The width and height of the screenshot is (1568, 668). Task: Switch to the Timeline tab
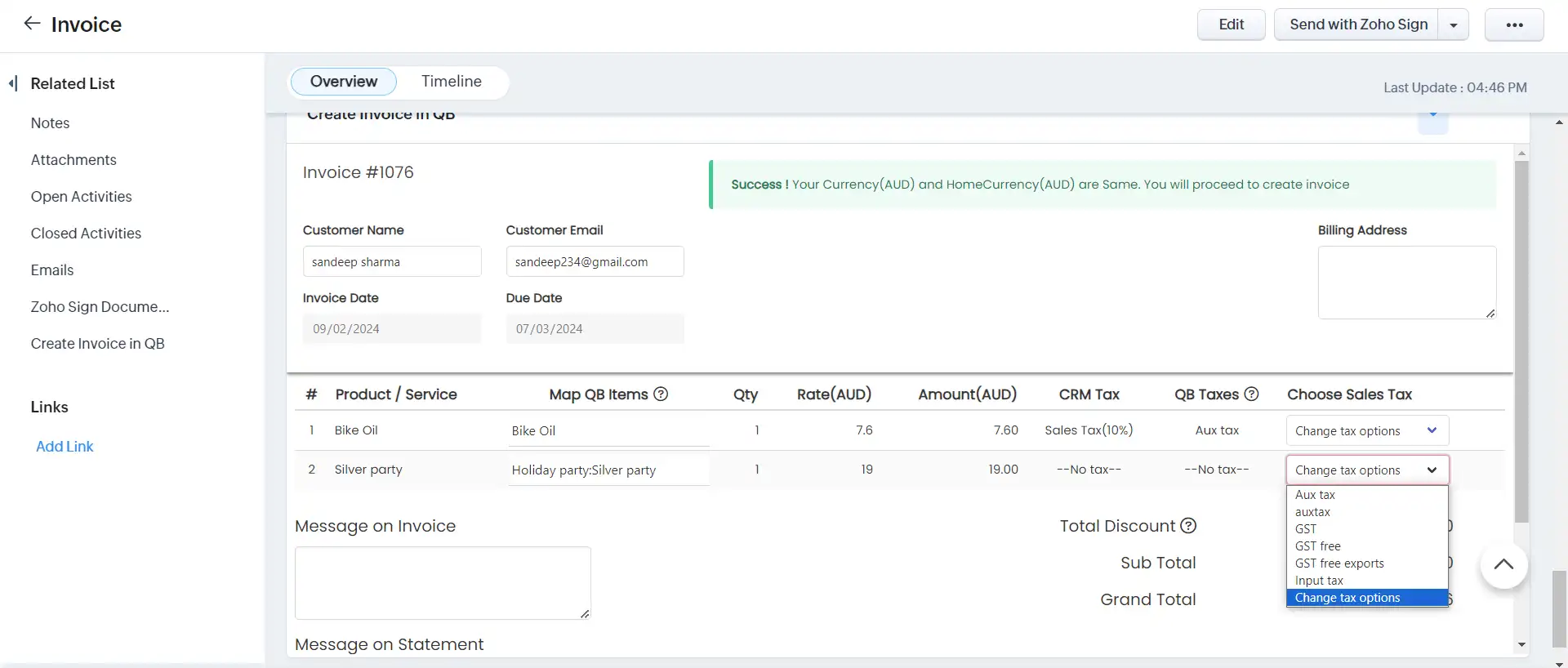click(x=451, y=82)
